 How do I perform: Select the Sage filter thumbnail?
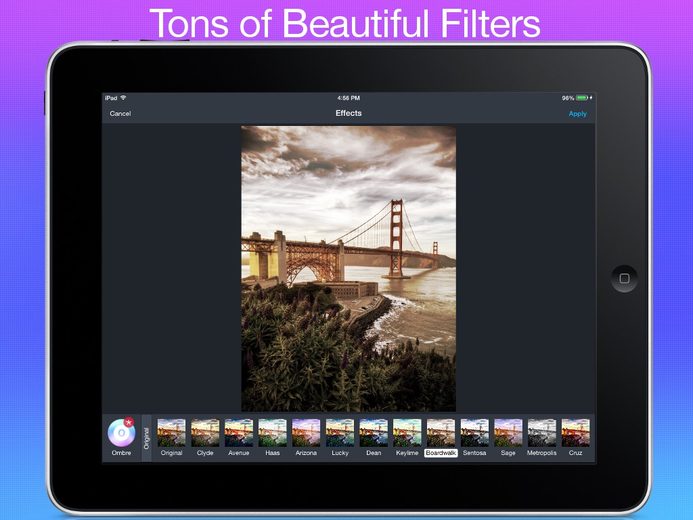[508, 433]
